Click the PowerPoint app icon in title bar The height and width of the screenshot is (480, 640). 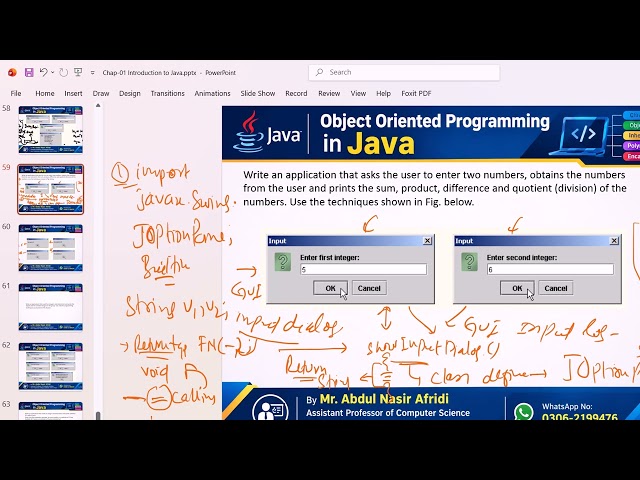[x=12, y=73]
